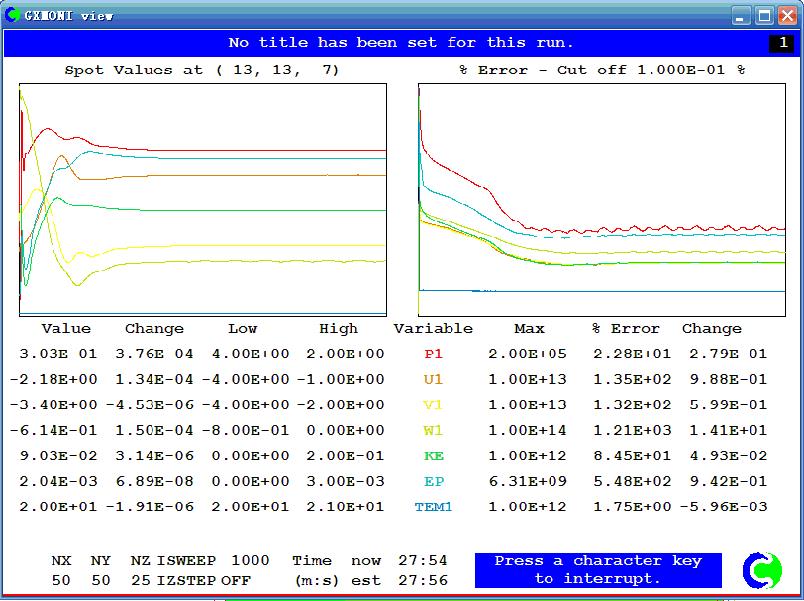Click inside the % Error graph

(x=602, y=200)
